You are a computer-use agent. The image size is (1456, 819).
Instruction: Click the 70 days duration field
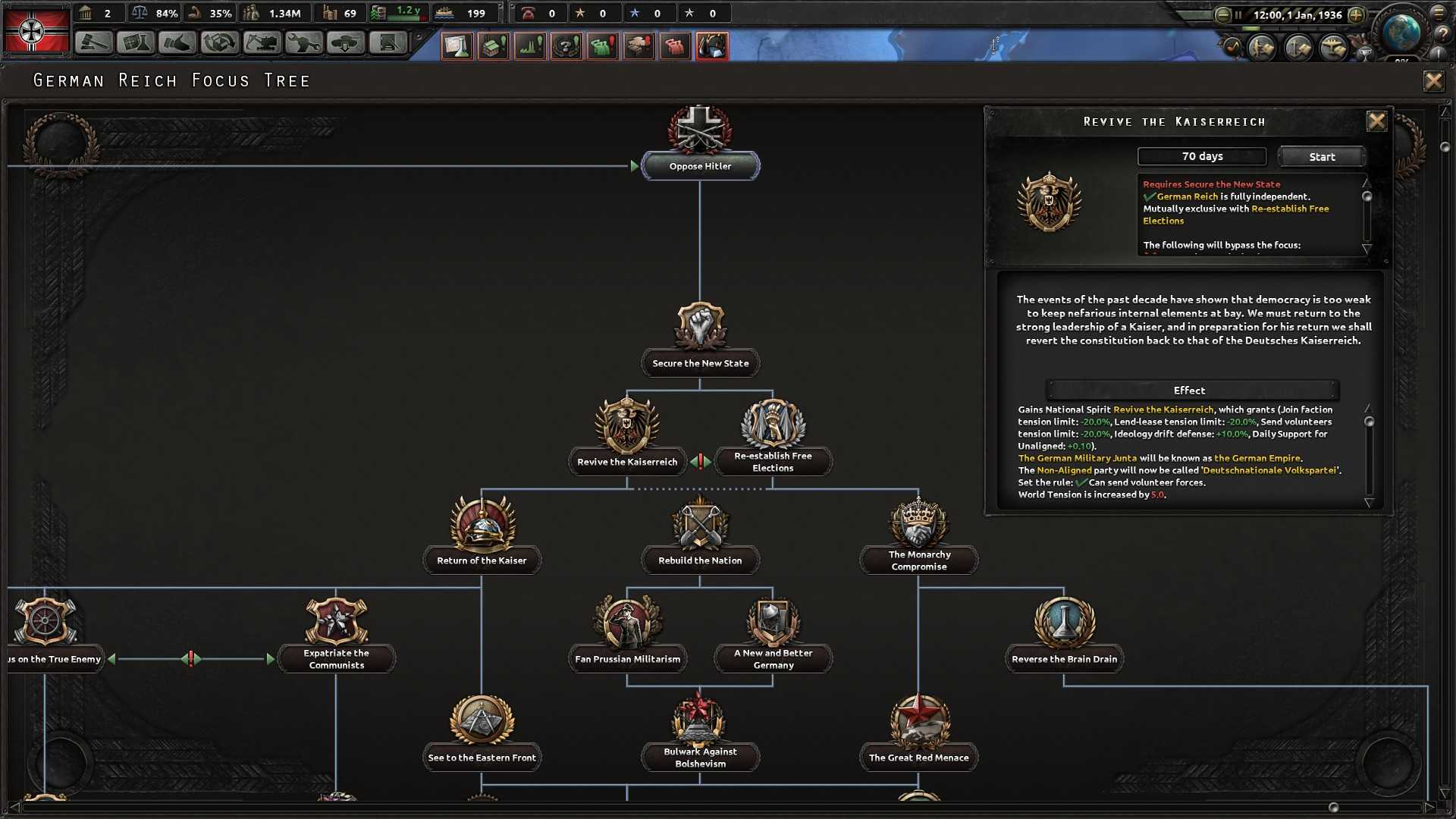click(1202, 156)
